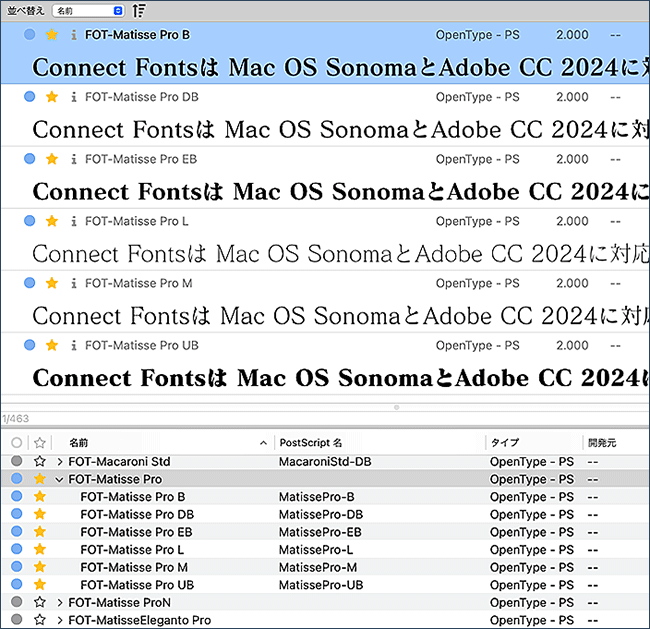The width and height of the screenshot is (650, 629).
Task: Click MatissePro-EB PostScript name cell
Action: click(320, 532)
